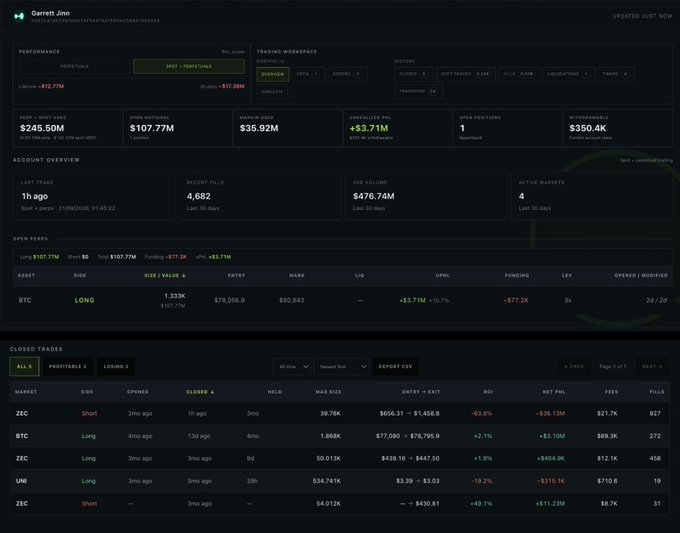Click the $107.77M Open Notional card
Image resolution: width=680 pixels, height=533 pixels.
(178, 128)
